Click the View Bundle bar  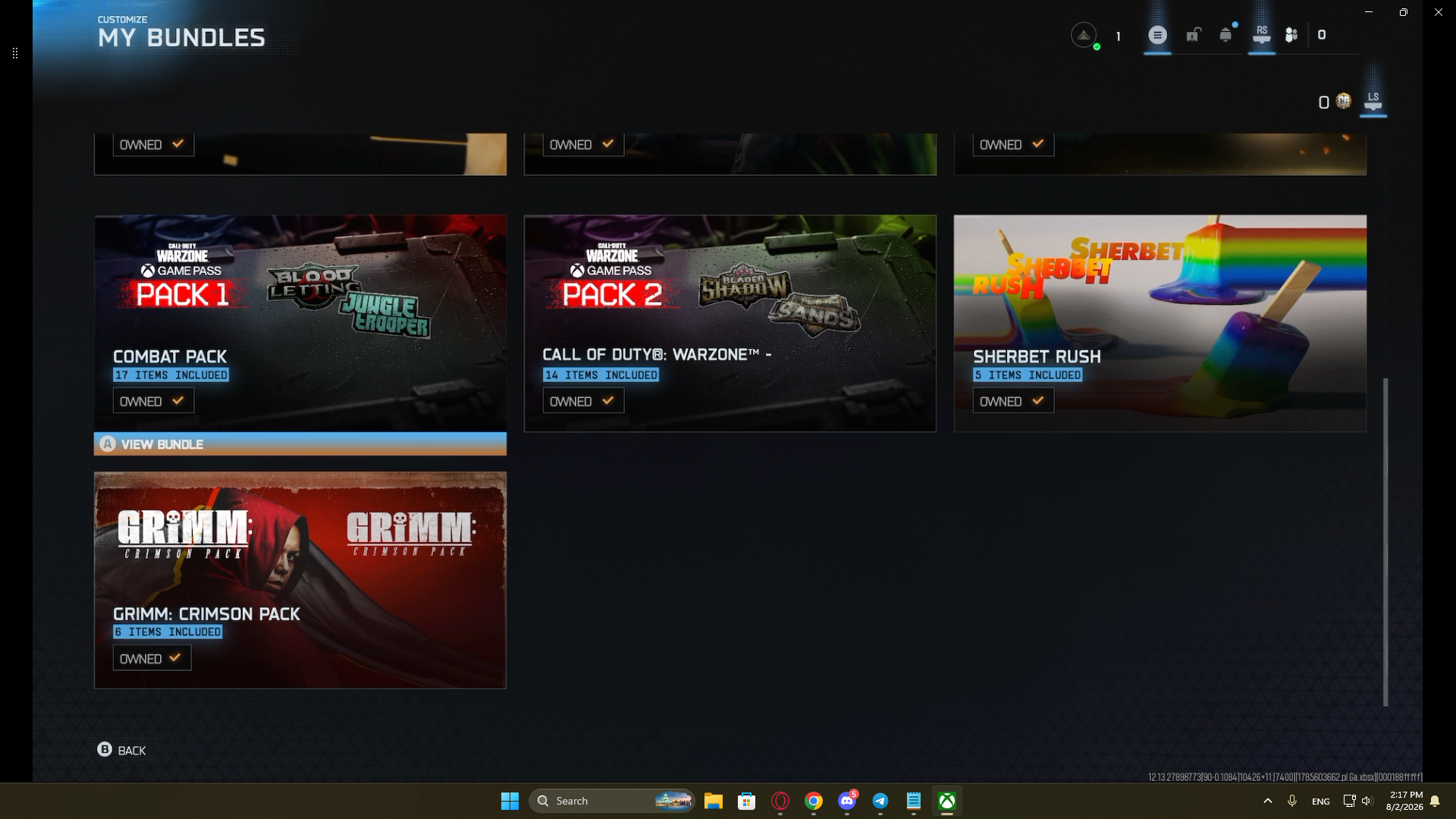300,444
